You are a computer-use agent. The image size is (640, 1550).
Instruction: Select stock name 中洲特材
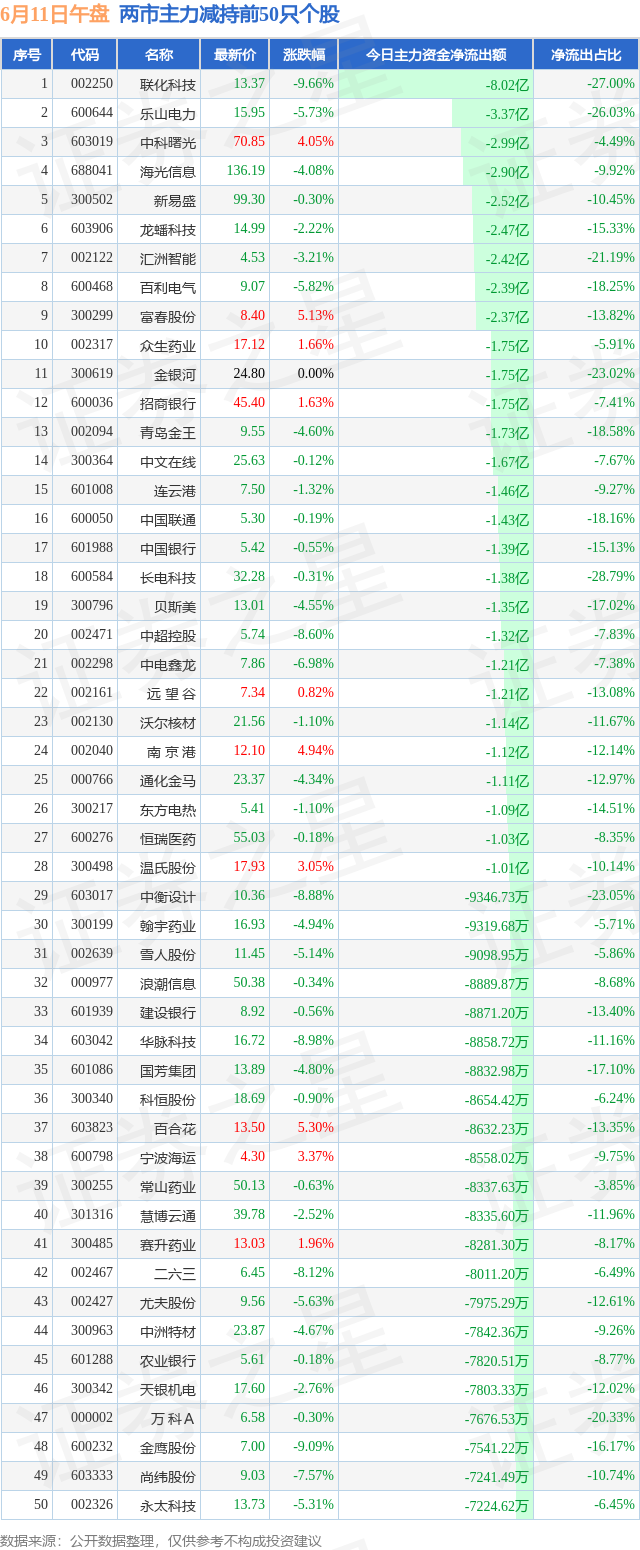(168, 1331)
